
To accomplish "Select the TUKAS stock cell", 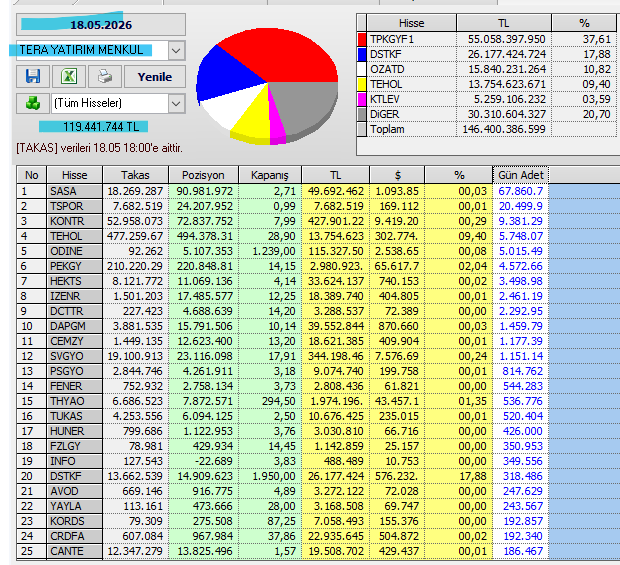I will click(74, 417).
